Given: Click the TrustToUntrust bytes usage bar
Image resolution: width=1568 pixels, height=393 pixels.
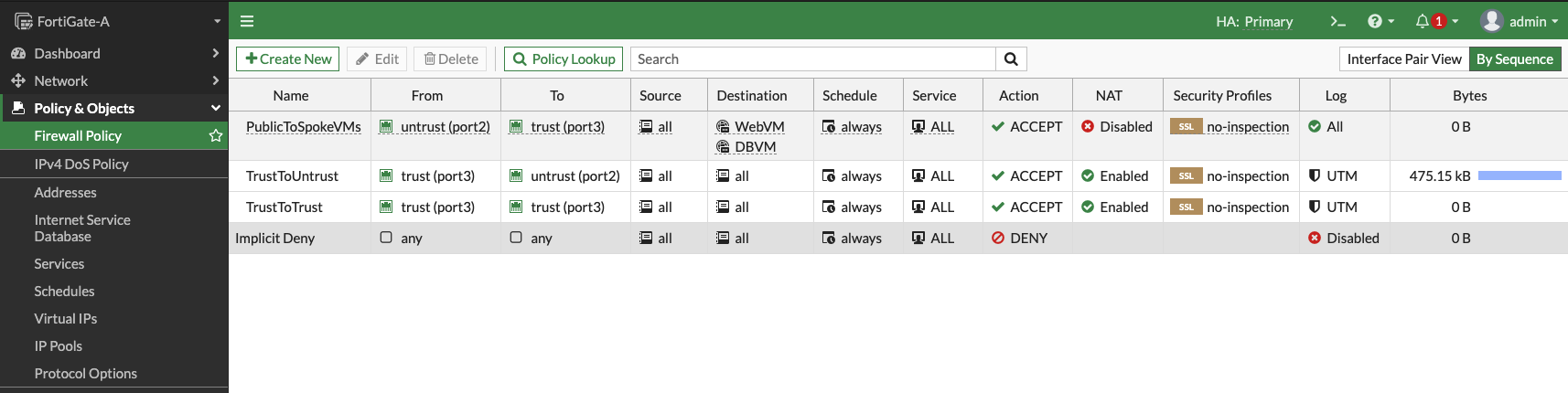Looking at the screenshot, I should point(1519,176).
